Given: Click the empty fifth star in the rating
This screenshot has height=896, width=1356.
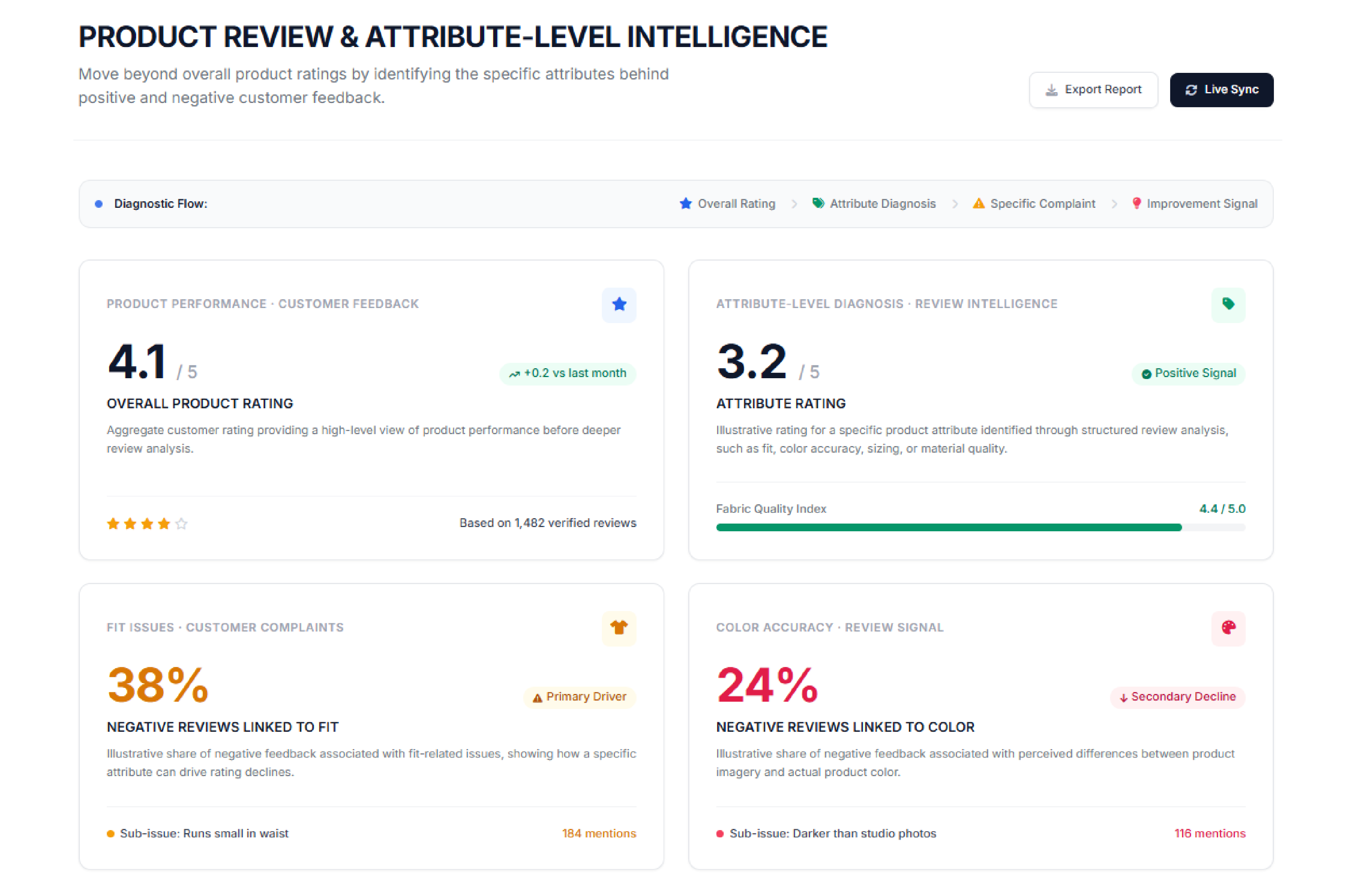Looking at the screenshot, I should tap(181, 524).
